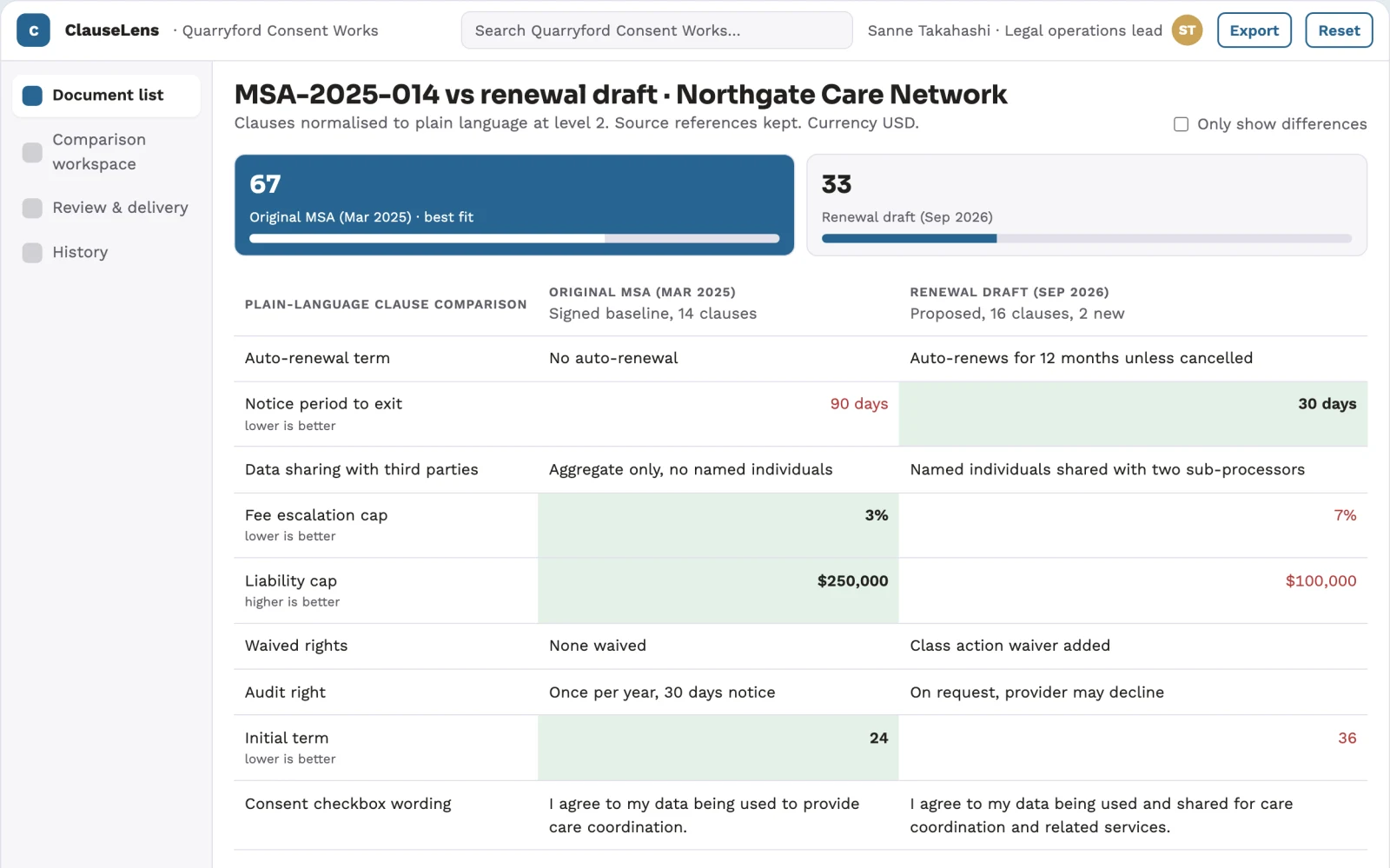Select the Initial term value 36
The height and width of the screenshot is (868, 1390).
click(1347, 739)
